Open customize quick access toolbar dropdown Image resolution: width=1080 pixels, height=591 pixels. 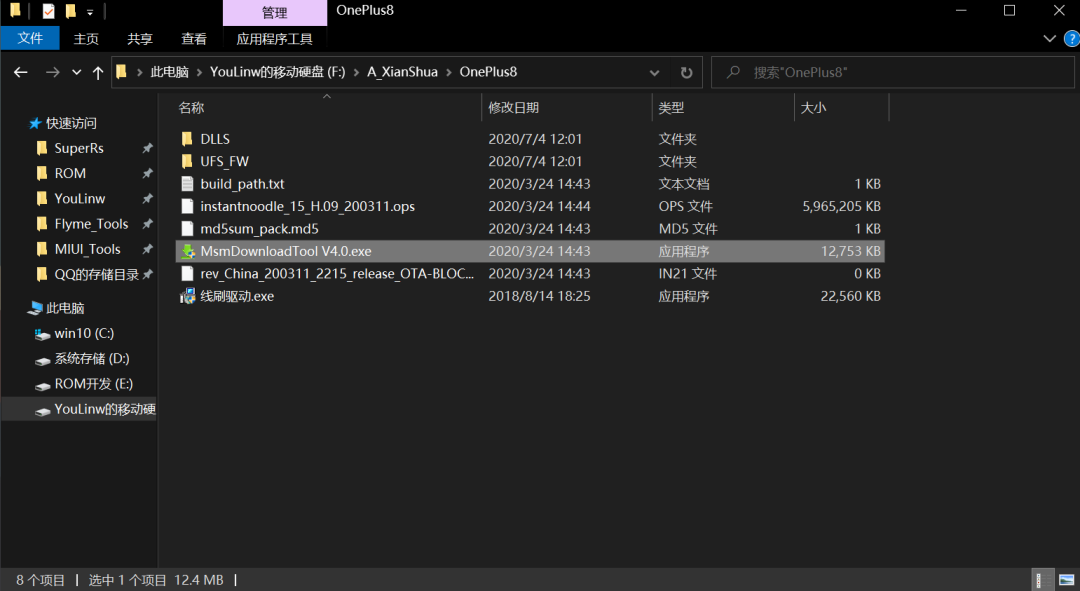tap(90, 12)
